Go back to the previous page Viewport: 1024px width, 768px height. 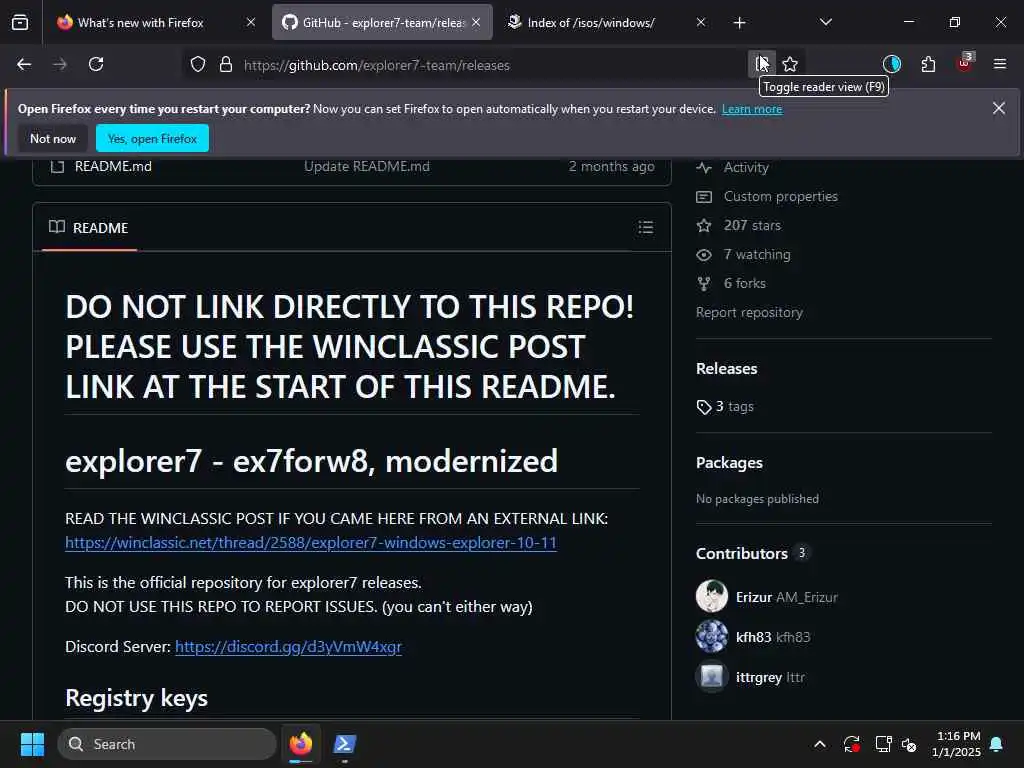(24, 64)
